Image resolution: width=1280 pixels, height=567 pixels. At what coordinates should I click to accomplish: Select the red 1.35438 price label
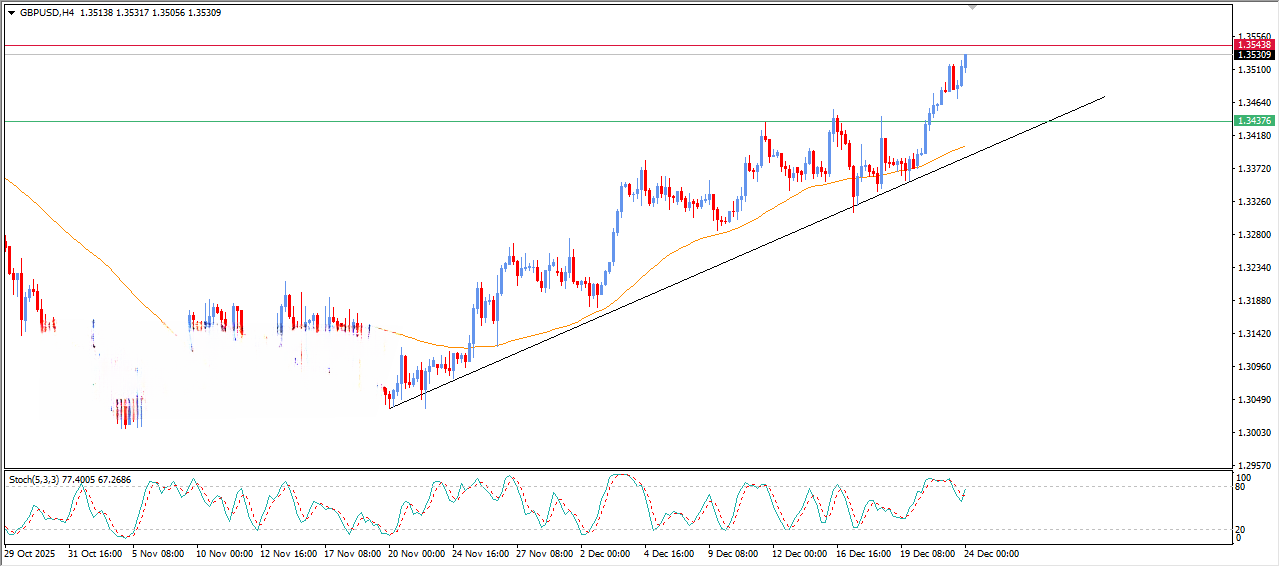(1254, 45)
